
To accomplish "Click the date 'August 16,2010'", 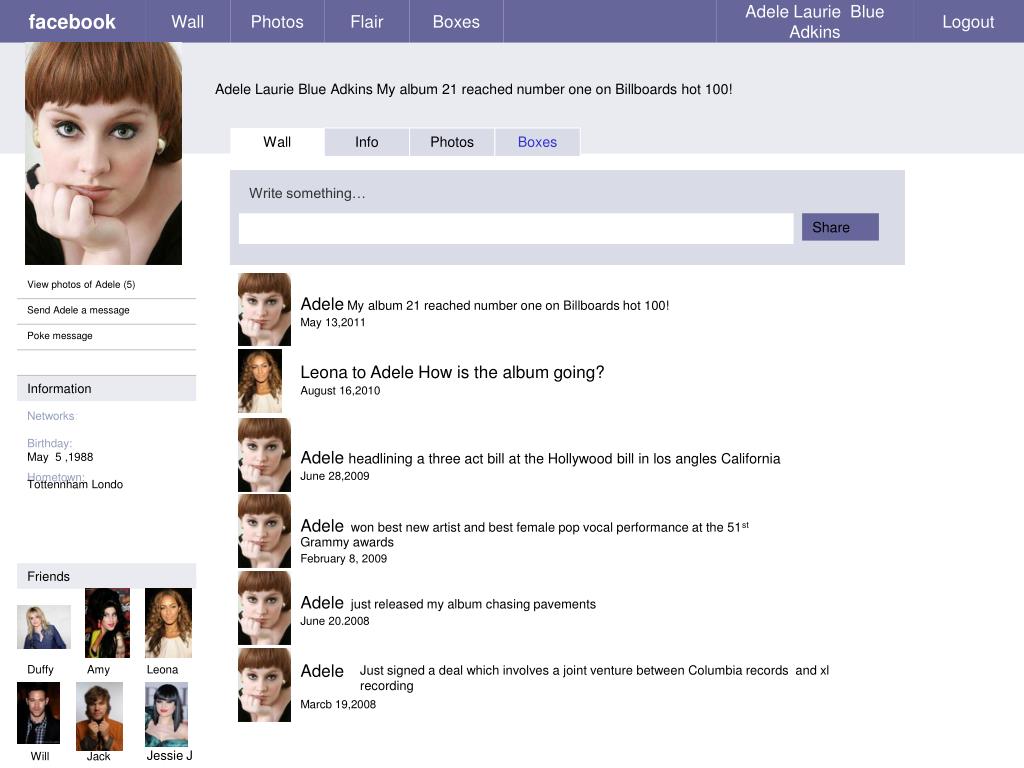I will pyautogui.click(x=340, y=391).
